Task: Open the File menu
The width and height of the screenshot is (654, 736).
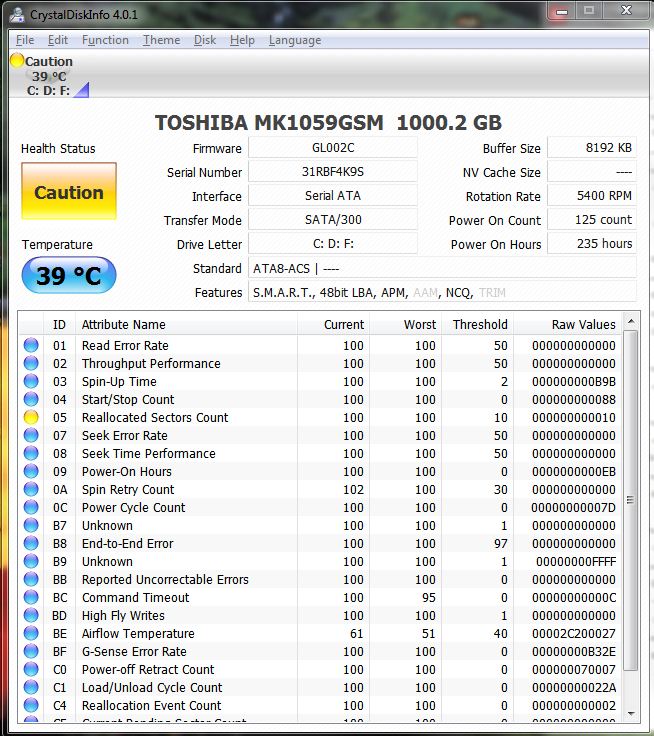Action: (25, 40)
